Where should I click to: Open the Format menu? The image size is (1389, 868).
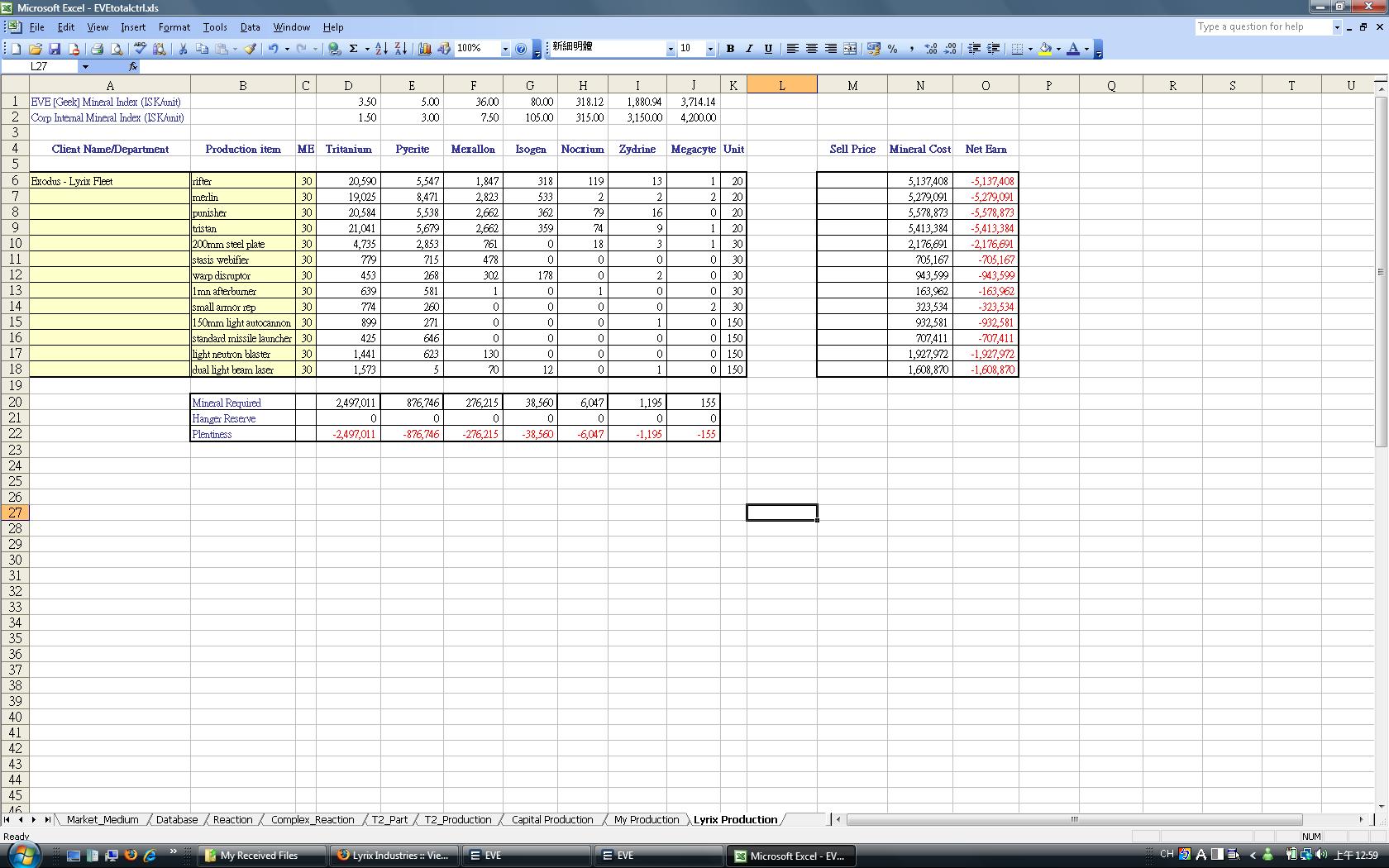(x=174, y=27)
